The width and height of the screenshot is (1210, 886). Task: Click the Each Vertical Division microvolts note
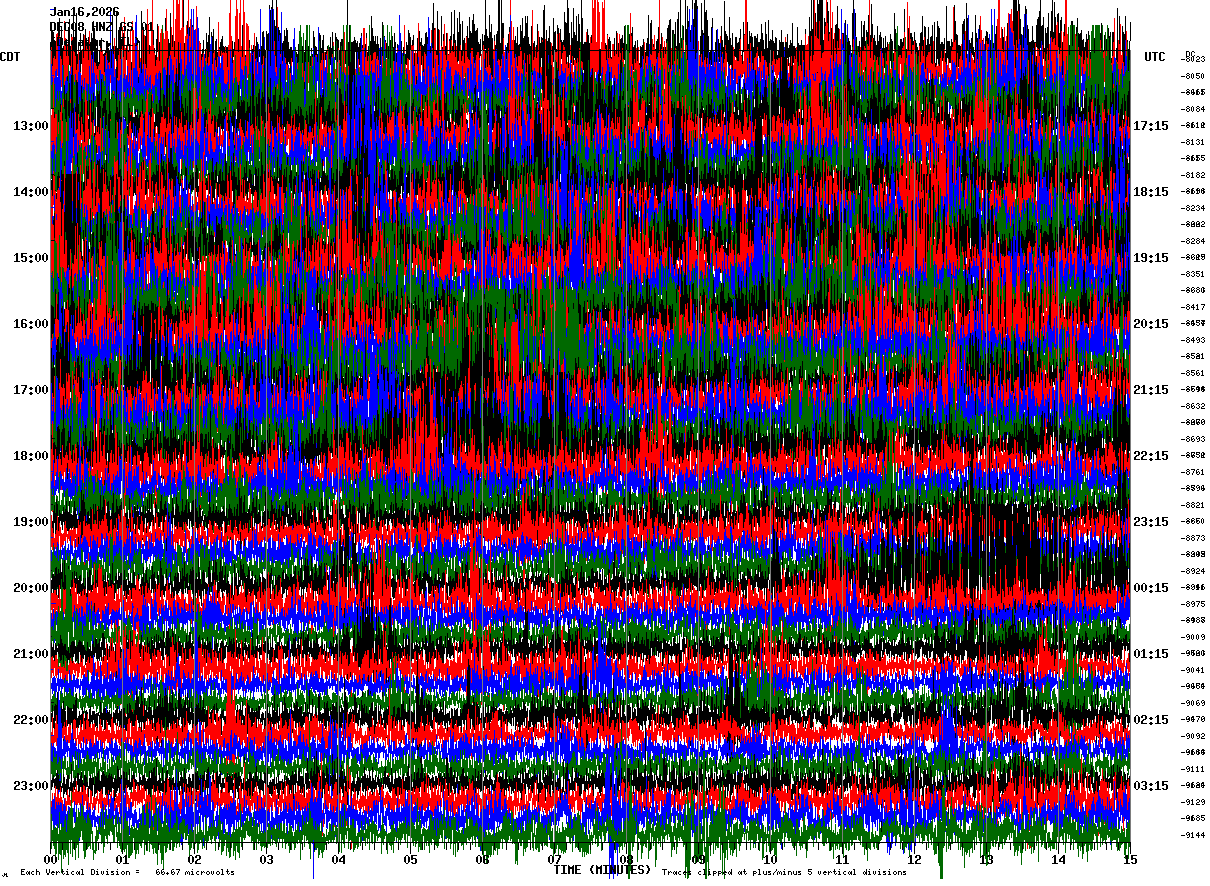click(x=128, y=873)
